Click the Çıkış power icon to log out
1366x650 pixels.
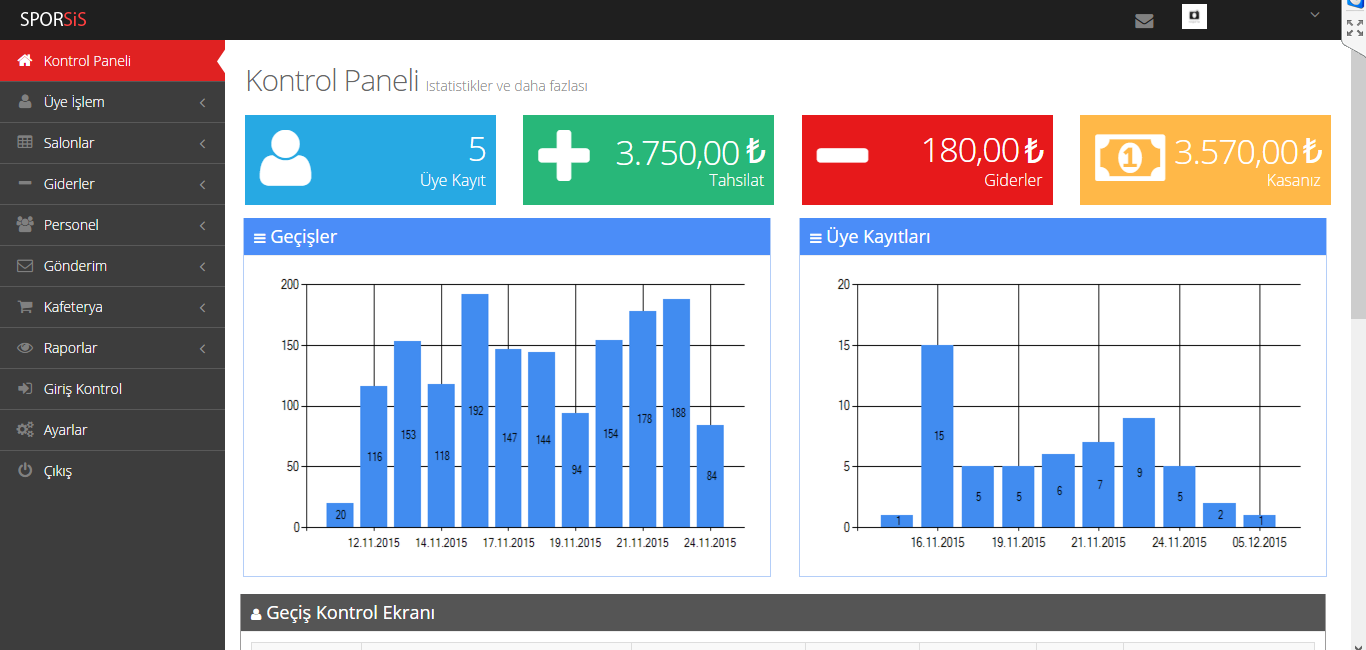(25, 471)
